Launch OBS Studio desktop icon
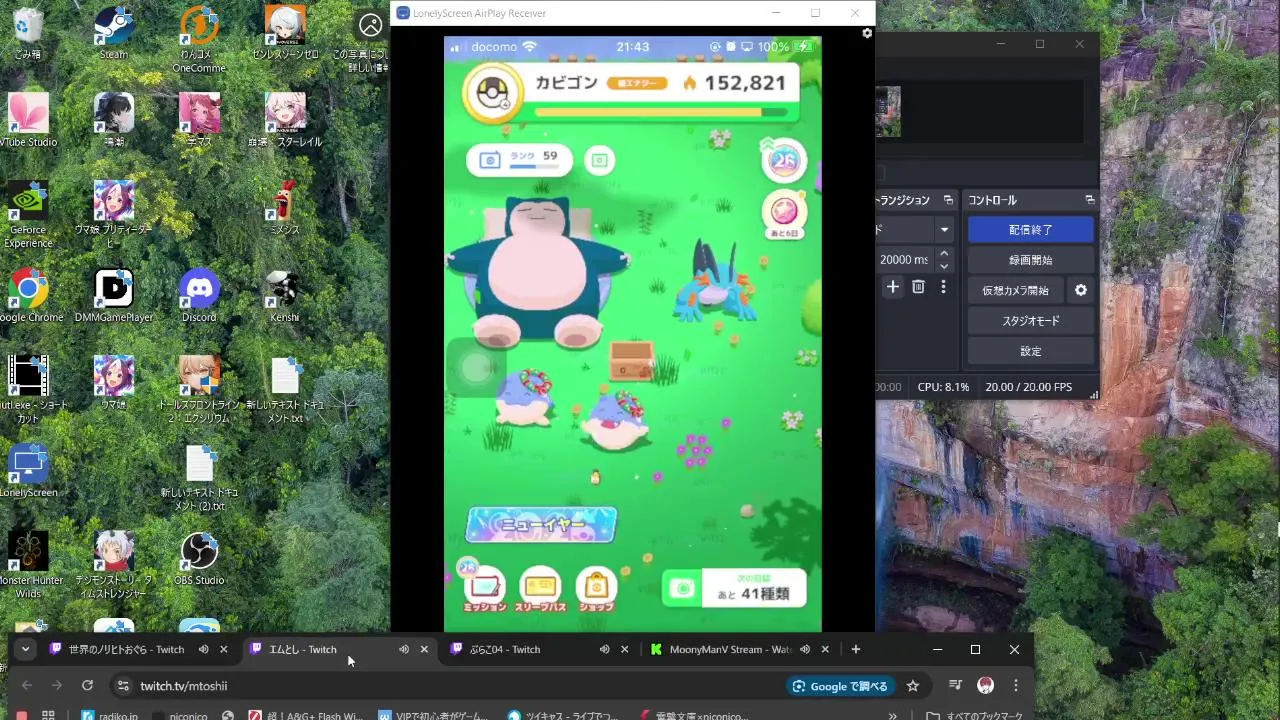1280x720 pixels. pyautogui.click(x=199, y=560)
